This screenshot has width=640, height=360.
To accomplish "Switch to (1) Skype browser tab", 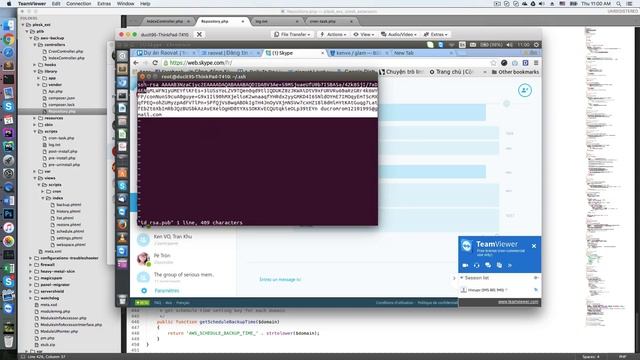I will tap(295, 53).
